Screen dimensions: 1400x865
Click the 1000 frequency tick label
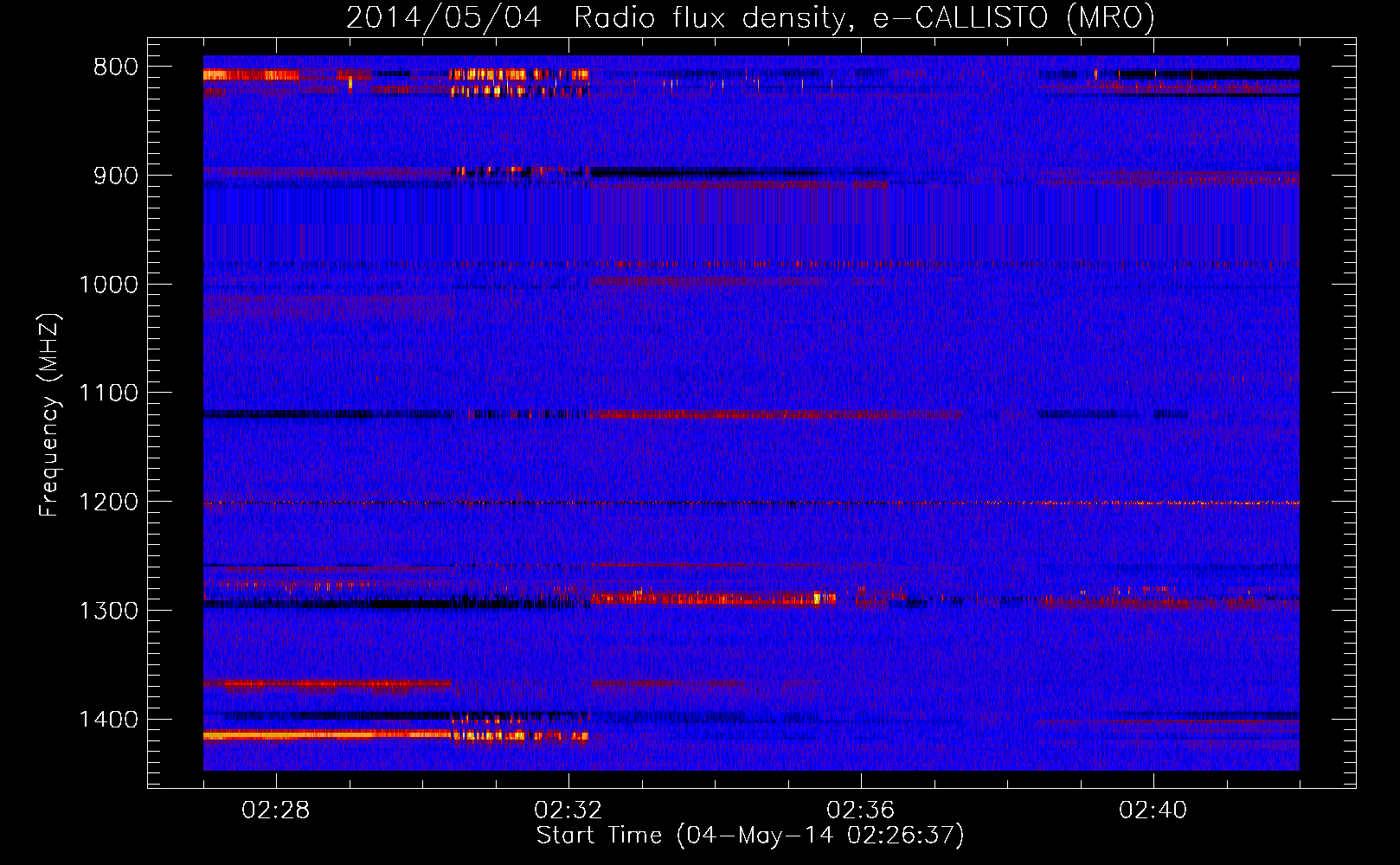click(108, 285)
